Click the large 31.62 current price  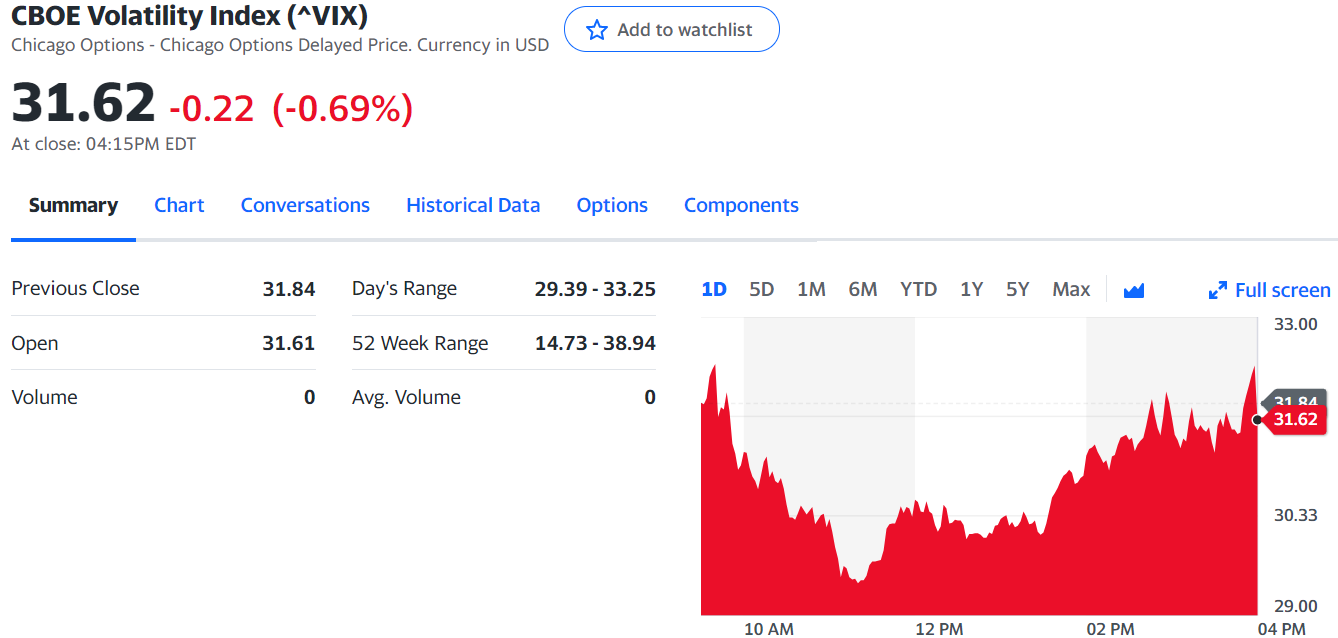click(x=83, y=102)
